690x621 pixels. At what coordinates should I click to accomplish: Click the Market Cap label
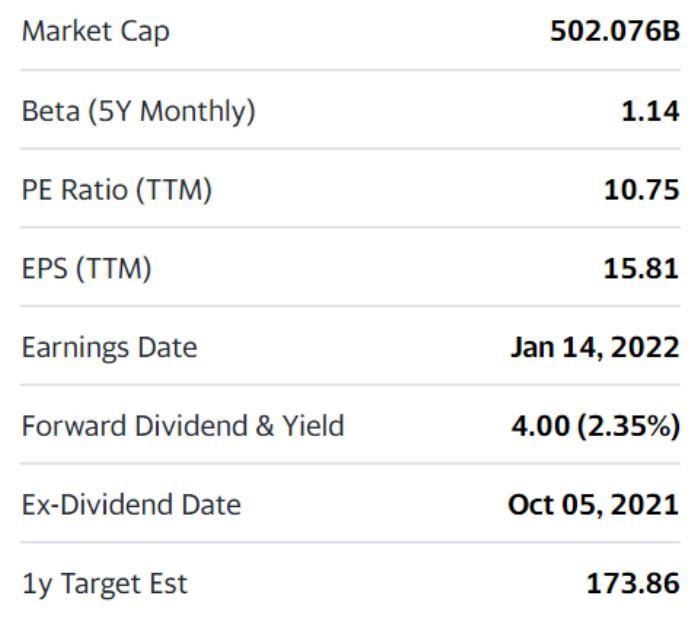96,31
